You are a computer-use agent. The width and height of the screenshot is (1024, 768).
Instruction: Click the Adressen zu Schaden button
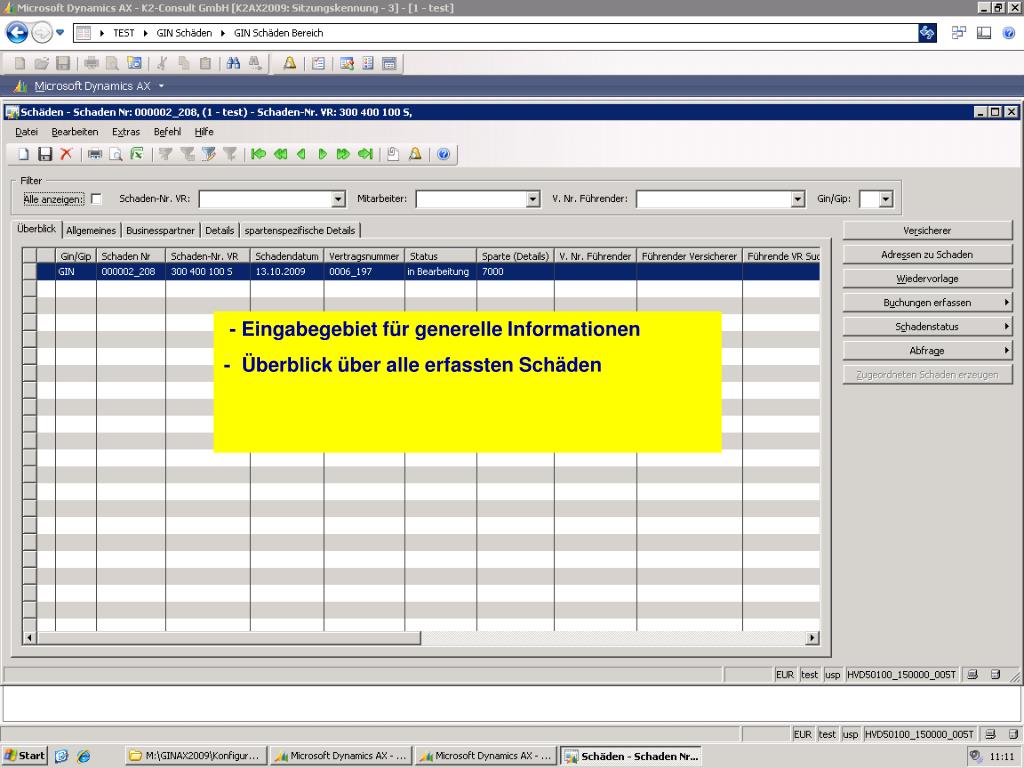click(x=927, y=255)
